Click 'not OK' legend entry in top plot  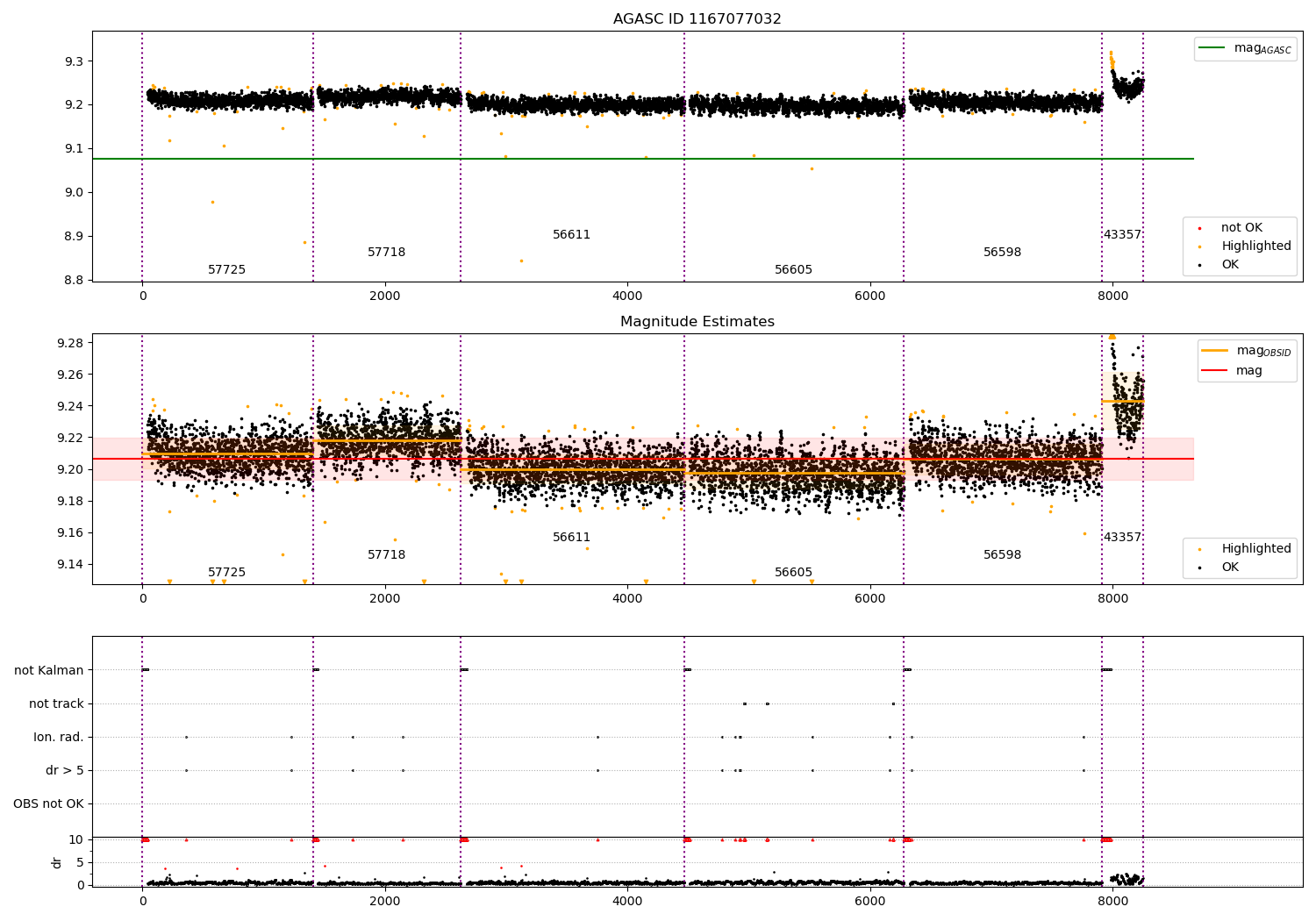point(1240,228)
